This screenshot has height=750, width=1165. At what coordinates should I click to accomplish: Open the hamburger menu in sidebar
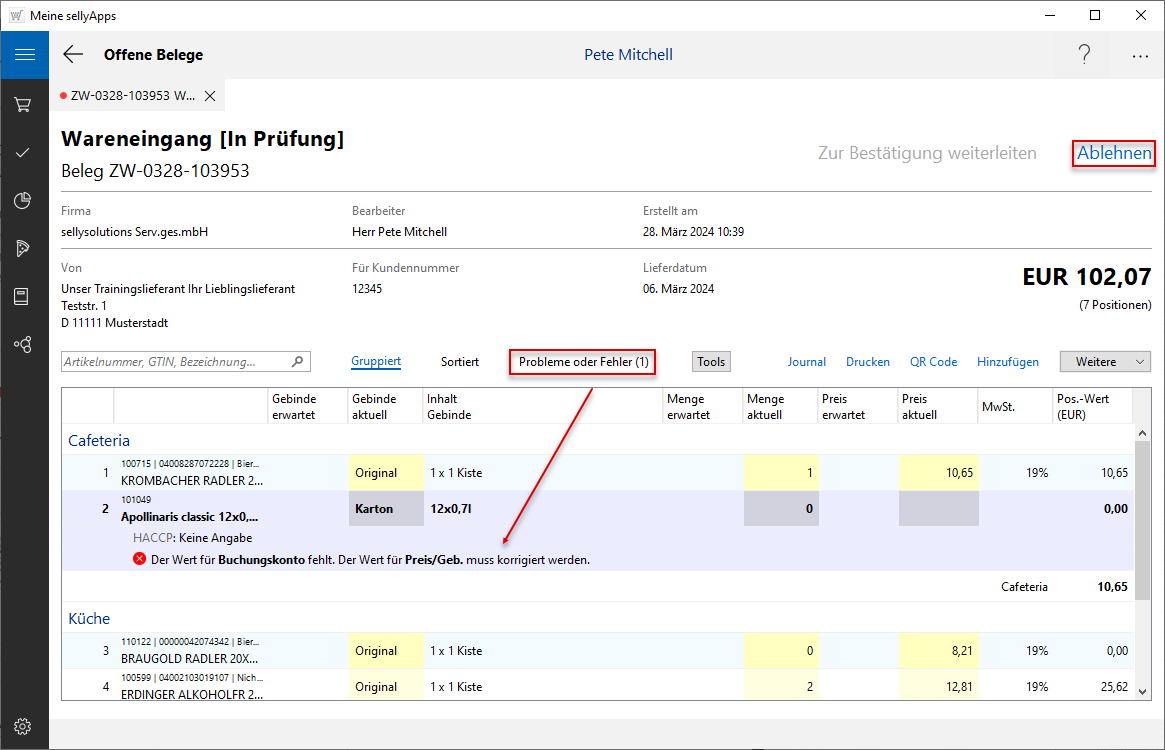point(24,55)
